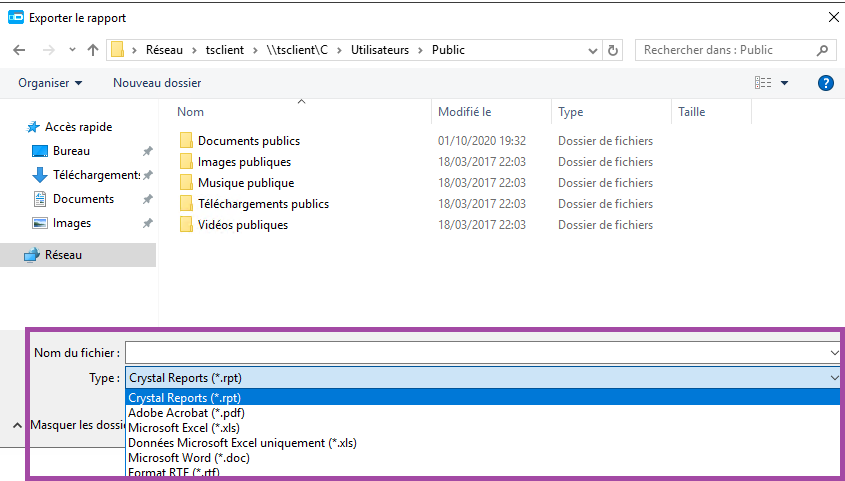The width and height of the screenshot is (845, 481).
Task: Select the Documents publics folder
Action: [248, 141]
